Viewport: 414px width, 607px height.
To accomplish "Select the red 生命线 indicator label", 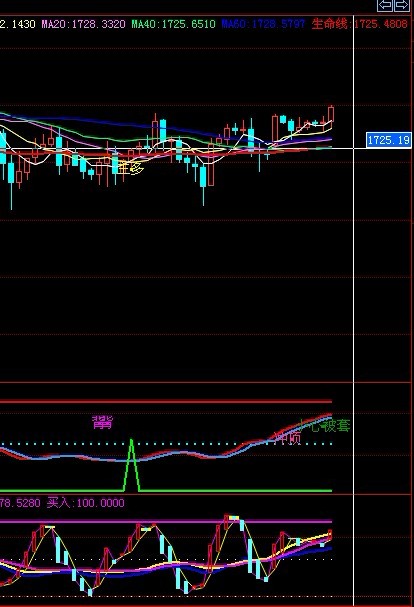I will [360, 24].
